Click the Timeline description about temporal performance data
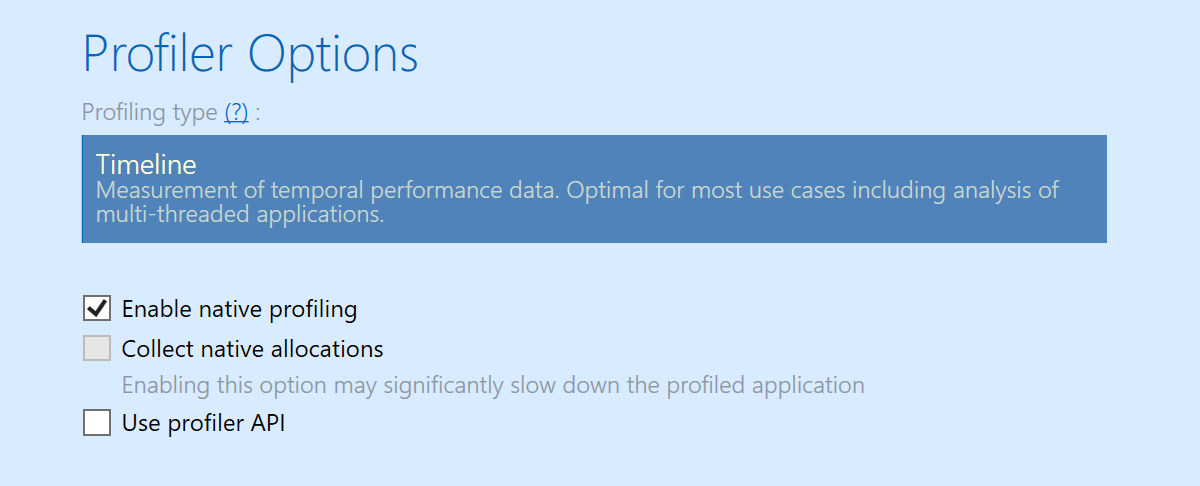 [577, 201]
